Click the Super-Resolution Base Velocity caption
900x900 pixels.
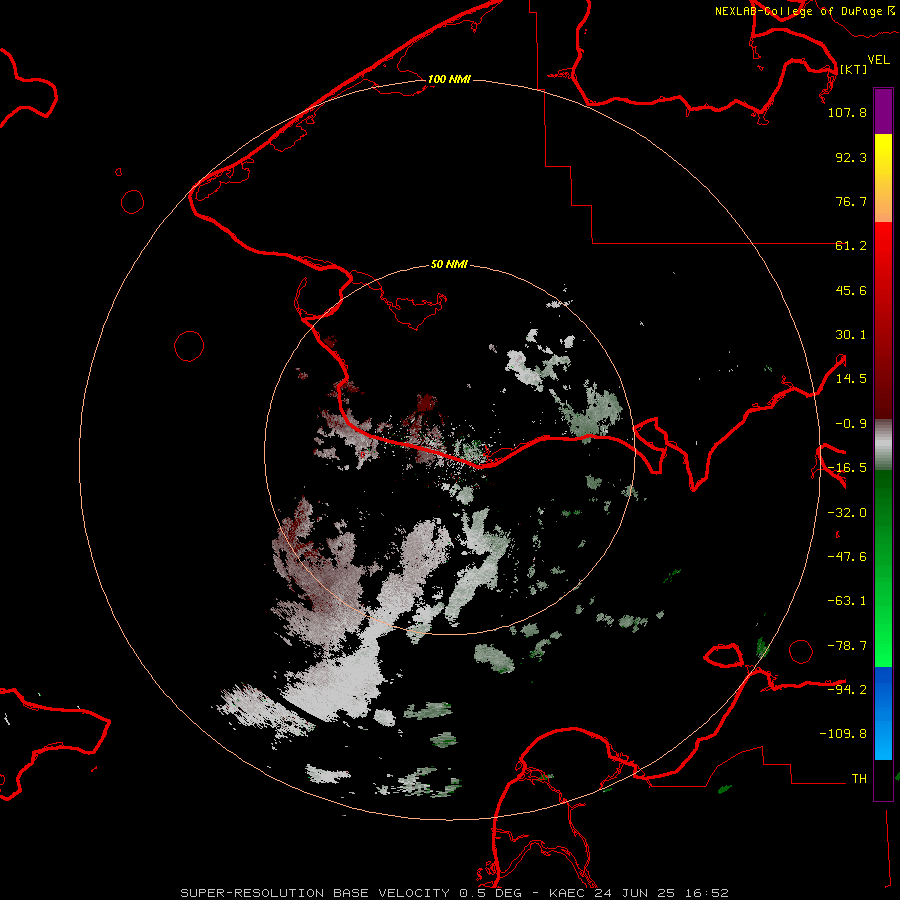455,893
